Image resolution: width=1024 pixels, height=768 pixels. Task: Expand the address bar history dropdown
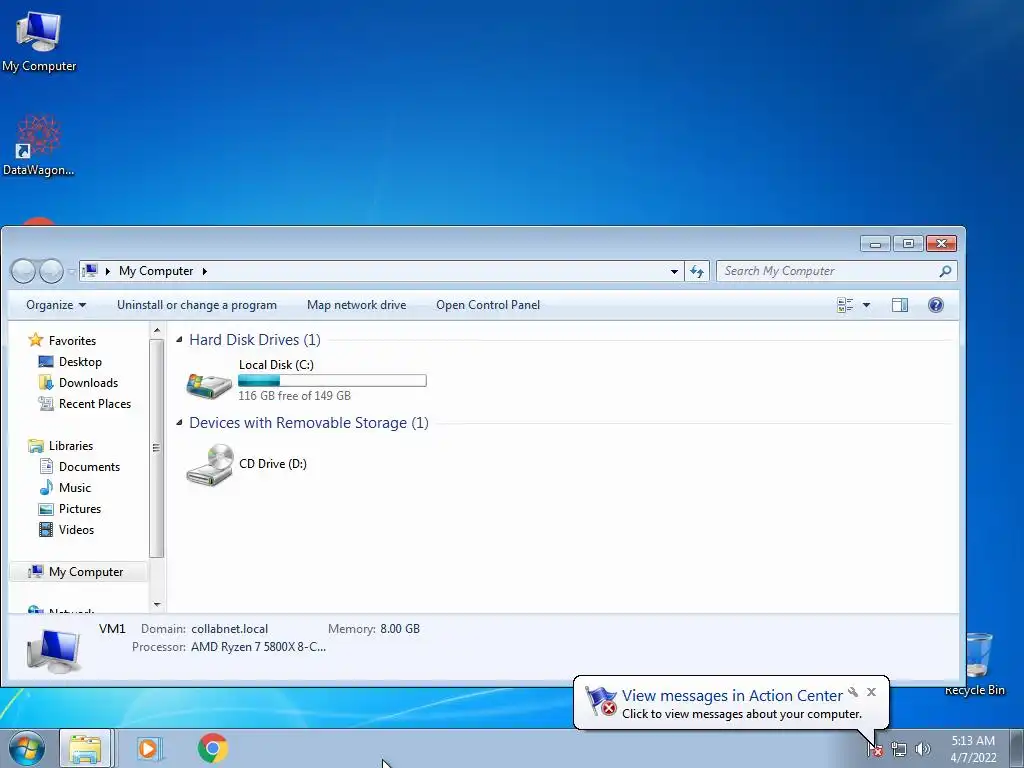click(674, 271)
